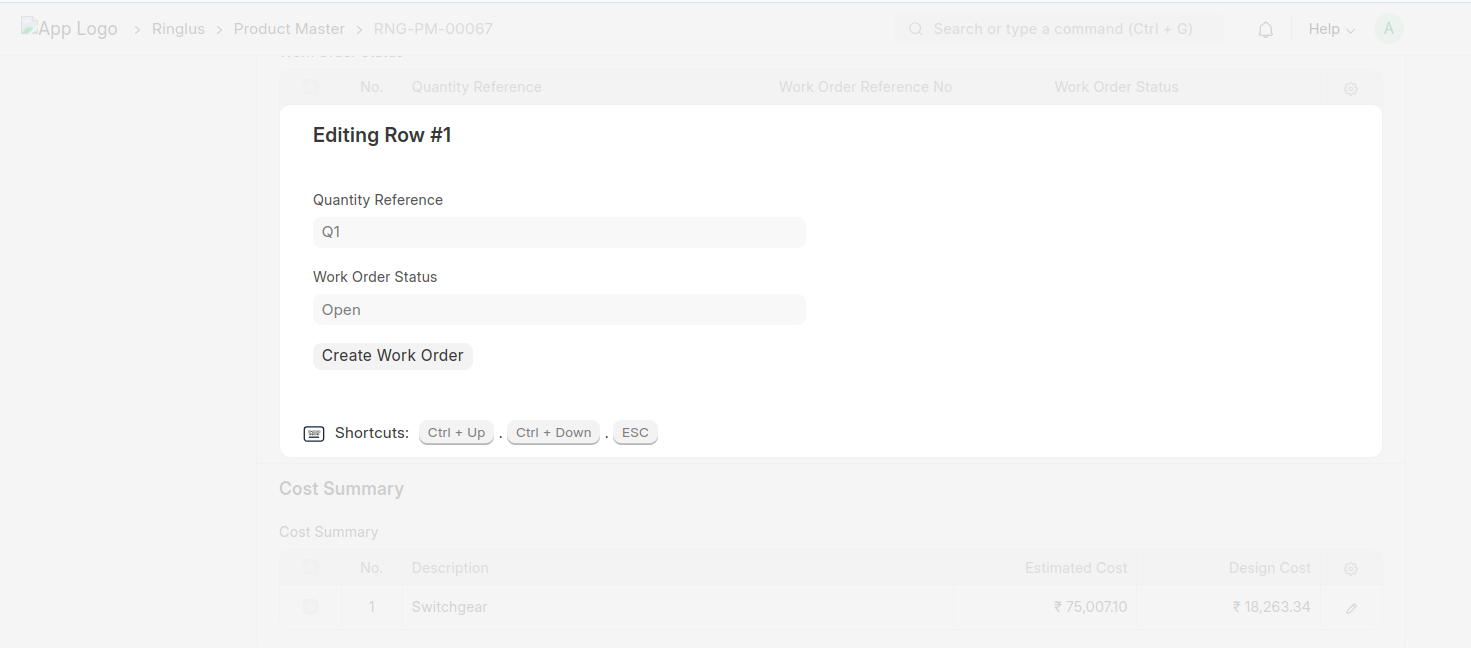This screenshot has width=1471, height=648.
Task: Click the search magnifier icon
Action: click(915, 30)
